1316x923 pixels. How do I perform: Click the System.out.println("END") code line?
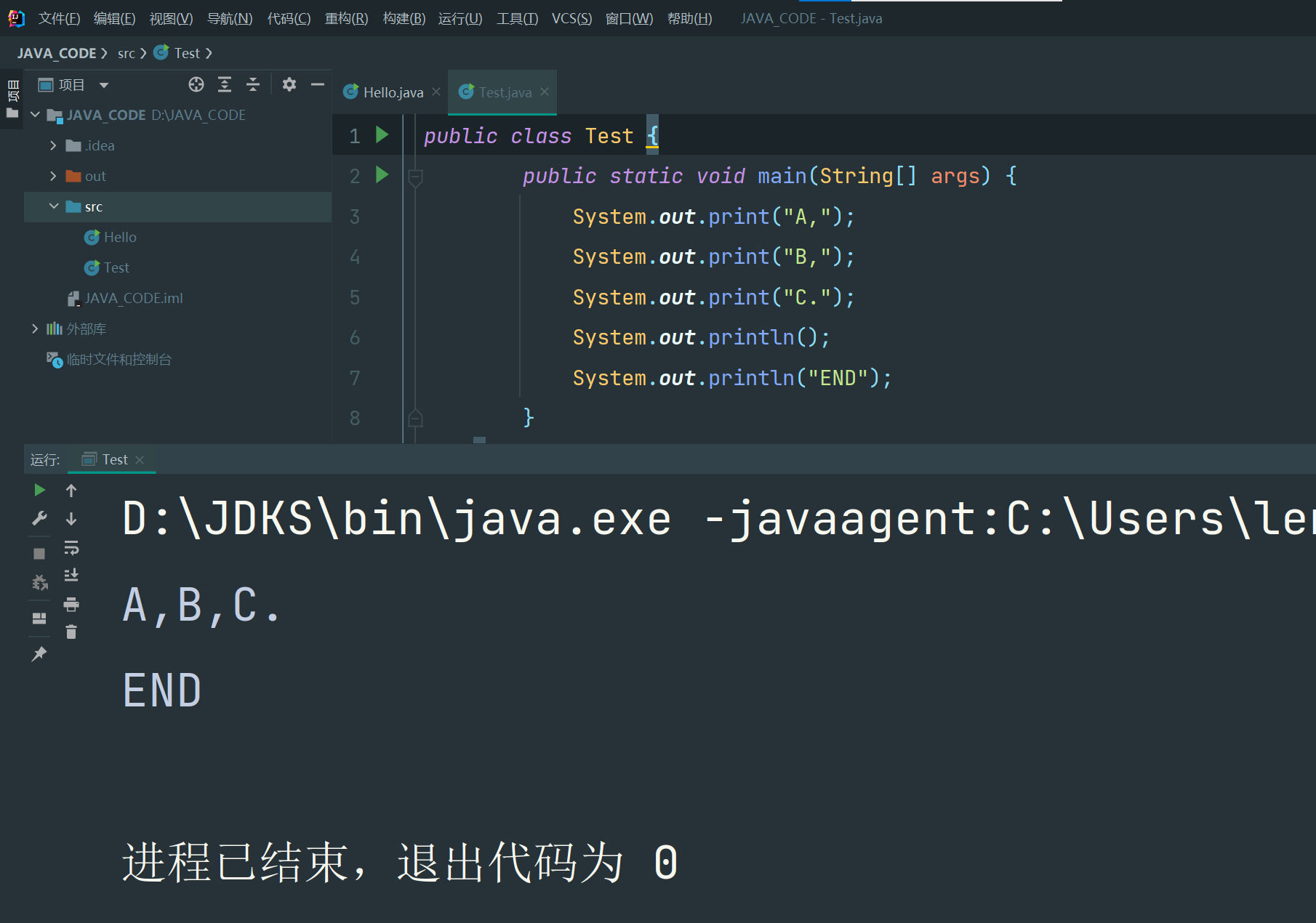pos(732,378)
